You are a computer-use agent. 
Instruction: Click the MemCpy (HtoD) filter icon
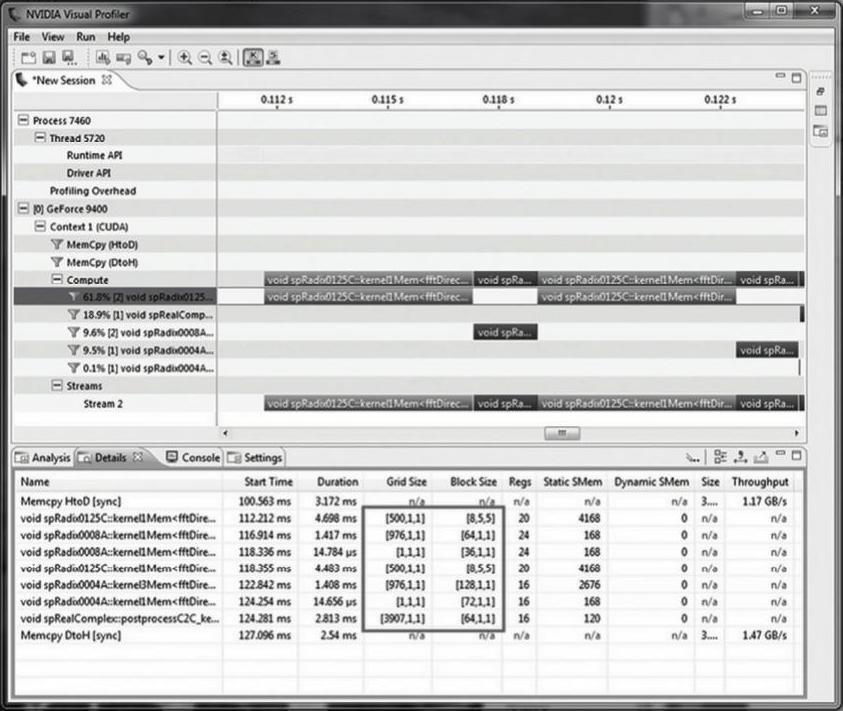click(57, 245)
